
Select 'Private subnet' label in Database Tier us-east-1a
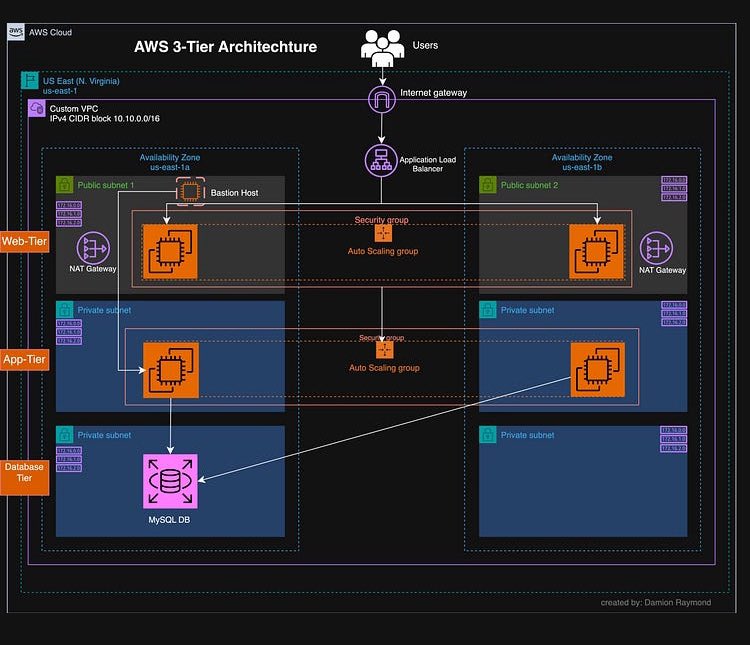click(104, 435)
